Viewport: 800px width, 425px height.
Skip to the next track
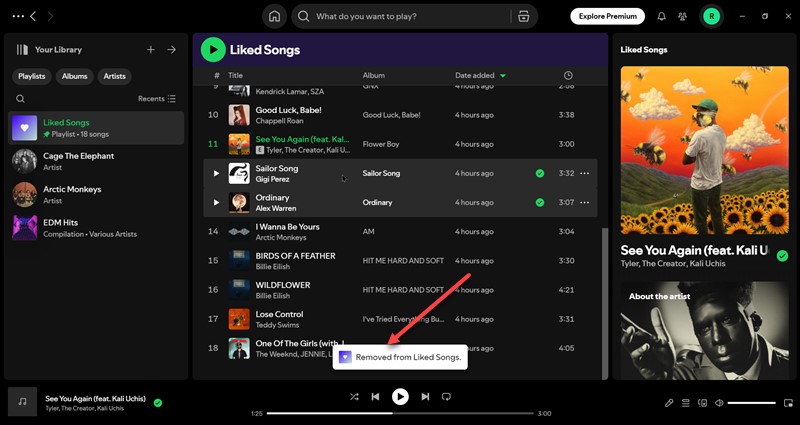[425, 396]
